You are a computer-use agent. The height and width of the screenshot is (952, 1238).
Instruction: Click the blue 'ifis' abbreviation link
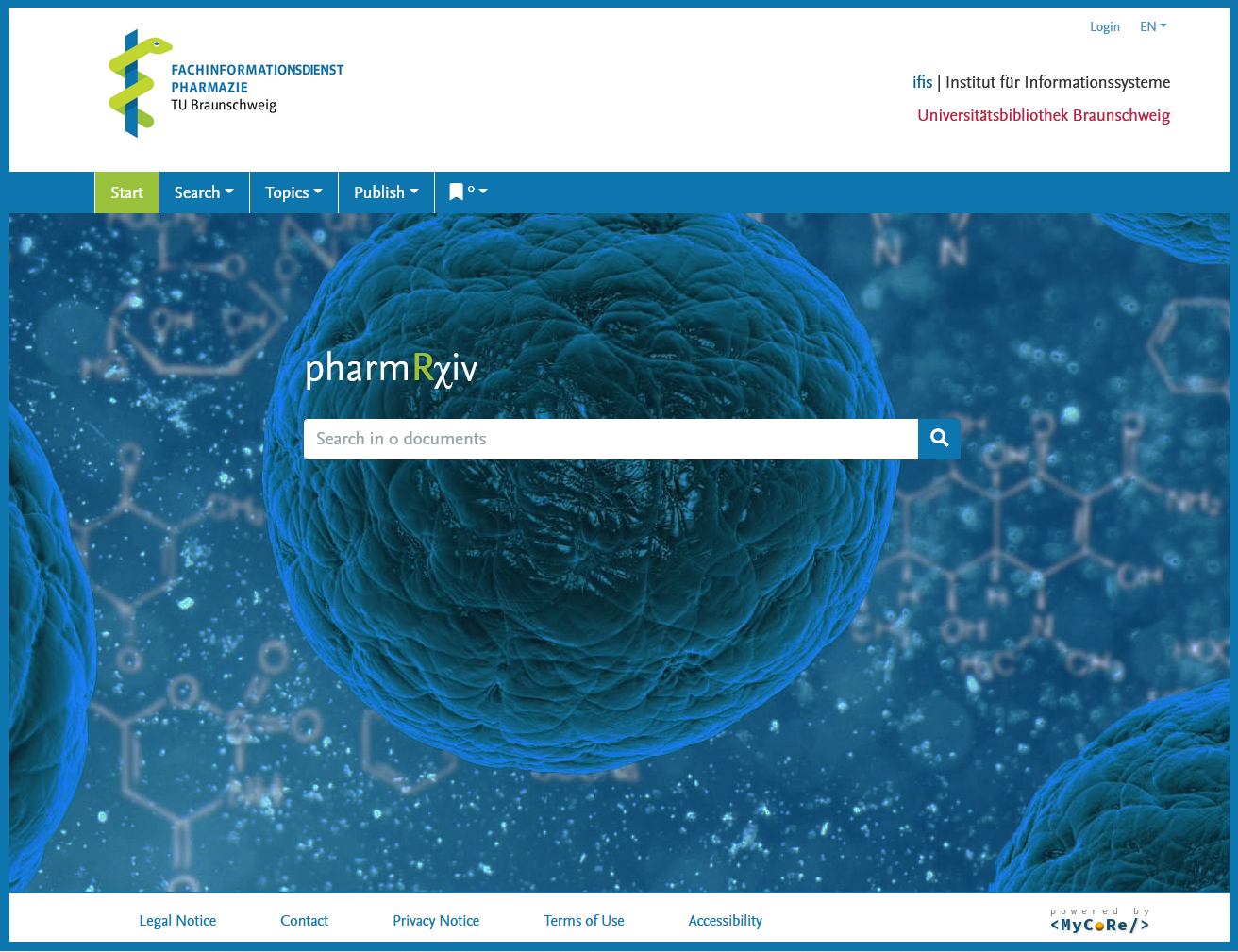point(922,82)
